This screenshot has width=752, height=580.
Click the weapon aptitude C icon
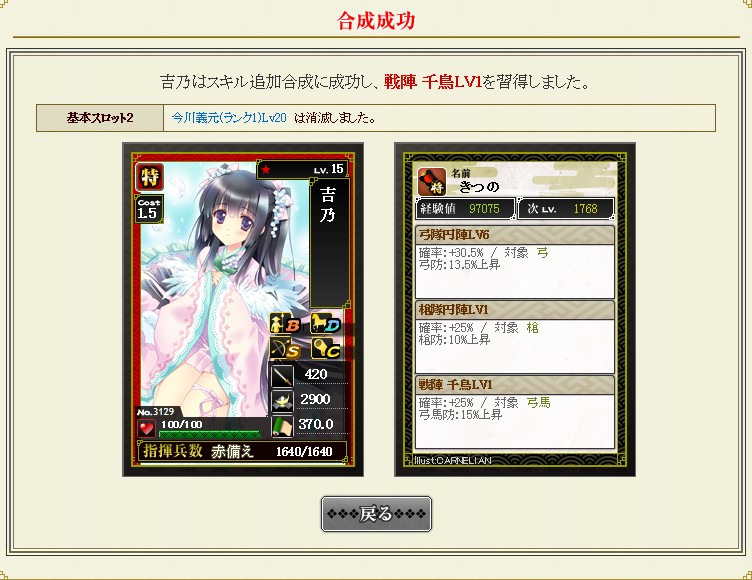(x=326, y=349)
